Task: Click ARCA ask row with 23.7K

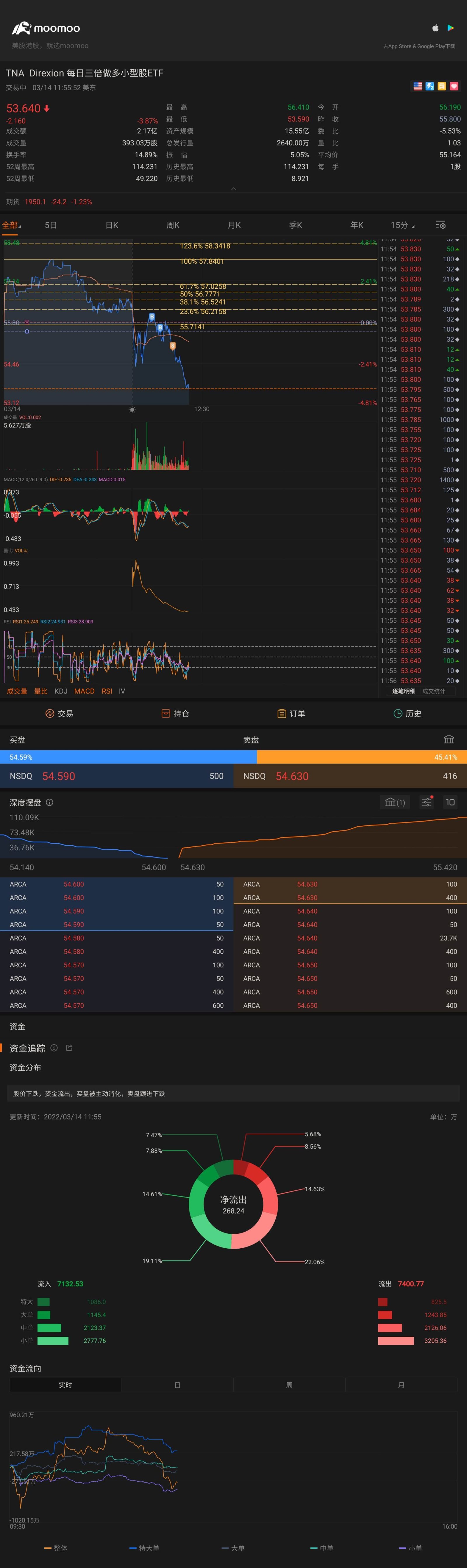Action: (350, 938)
